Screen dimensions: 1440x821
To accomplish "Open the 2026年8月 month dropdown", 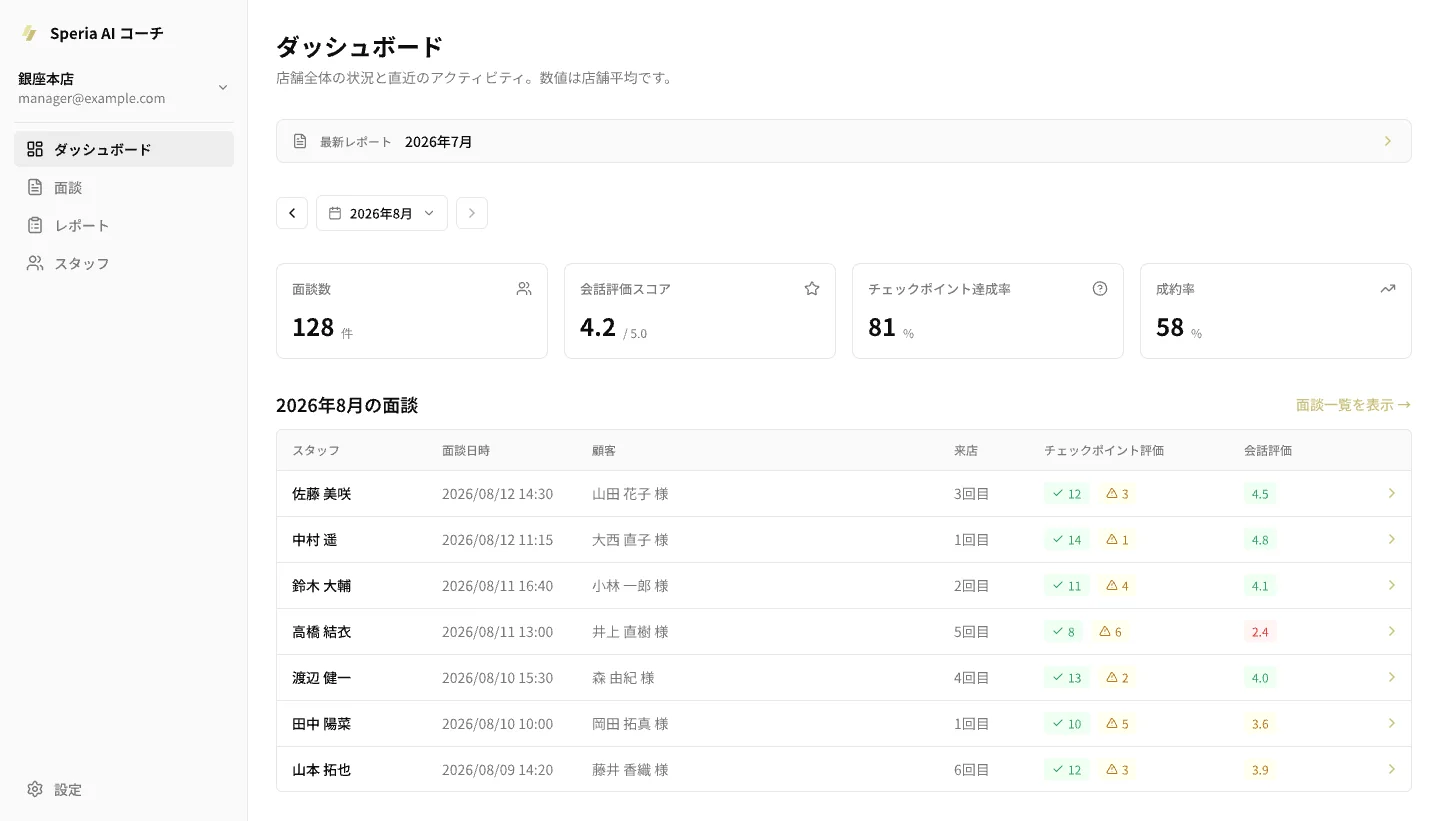I will [x=382, y=213].
